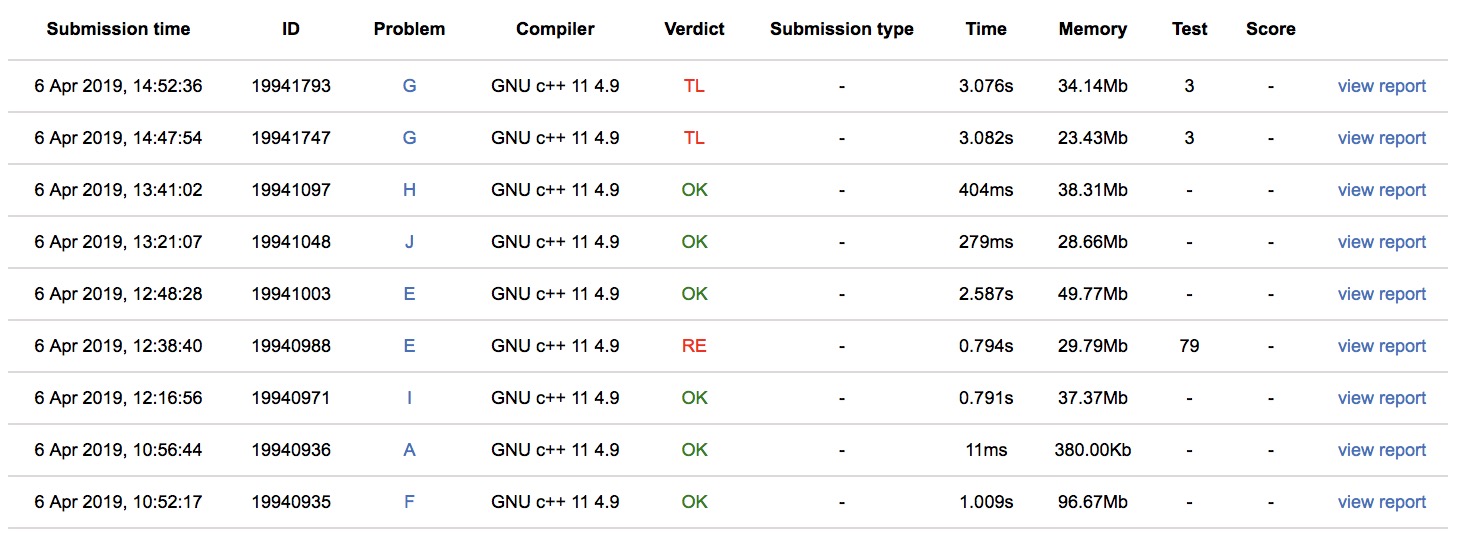View report for RE submission 19940988
Image resolution: width=1458 pixels, height=538 pixels.
pos(1381,346)
